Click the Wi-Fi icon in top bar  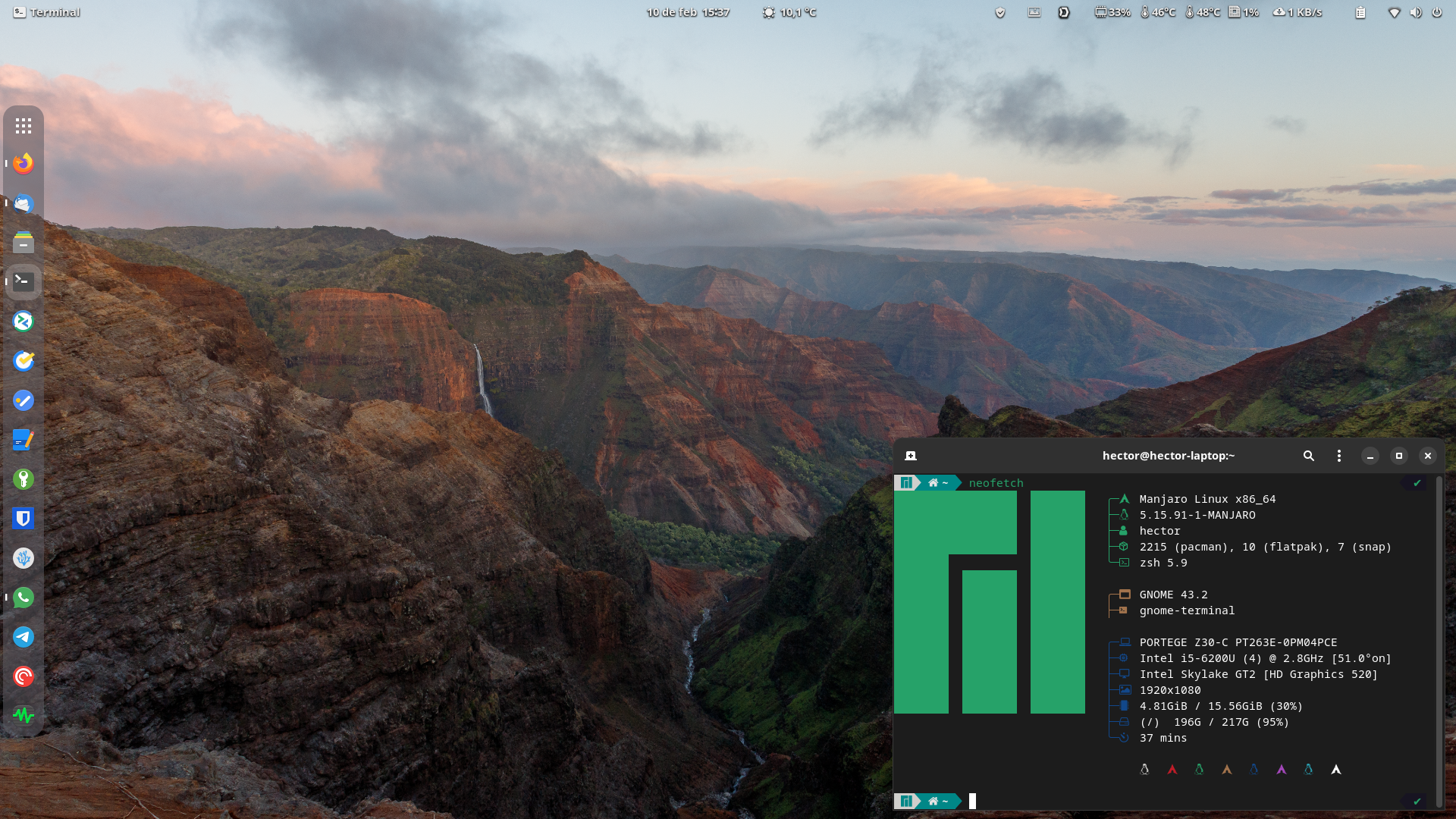(x=1394, y=12)
